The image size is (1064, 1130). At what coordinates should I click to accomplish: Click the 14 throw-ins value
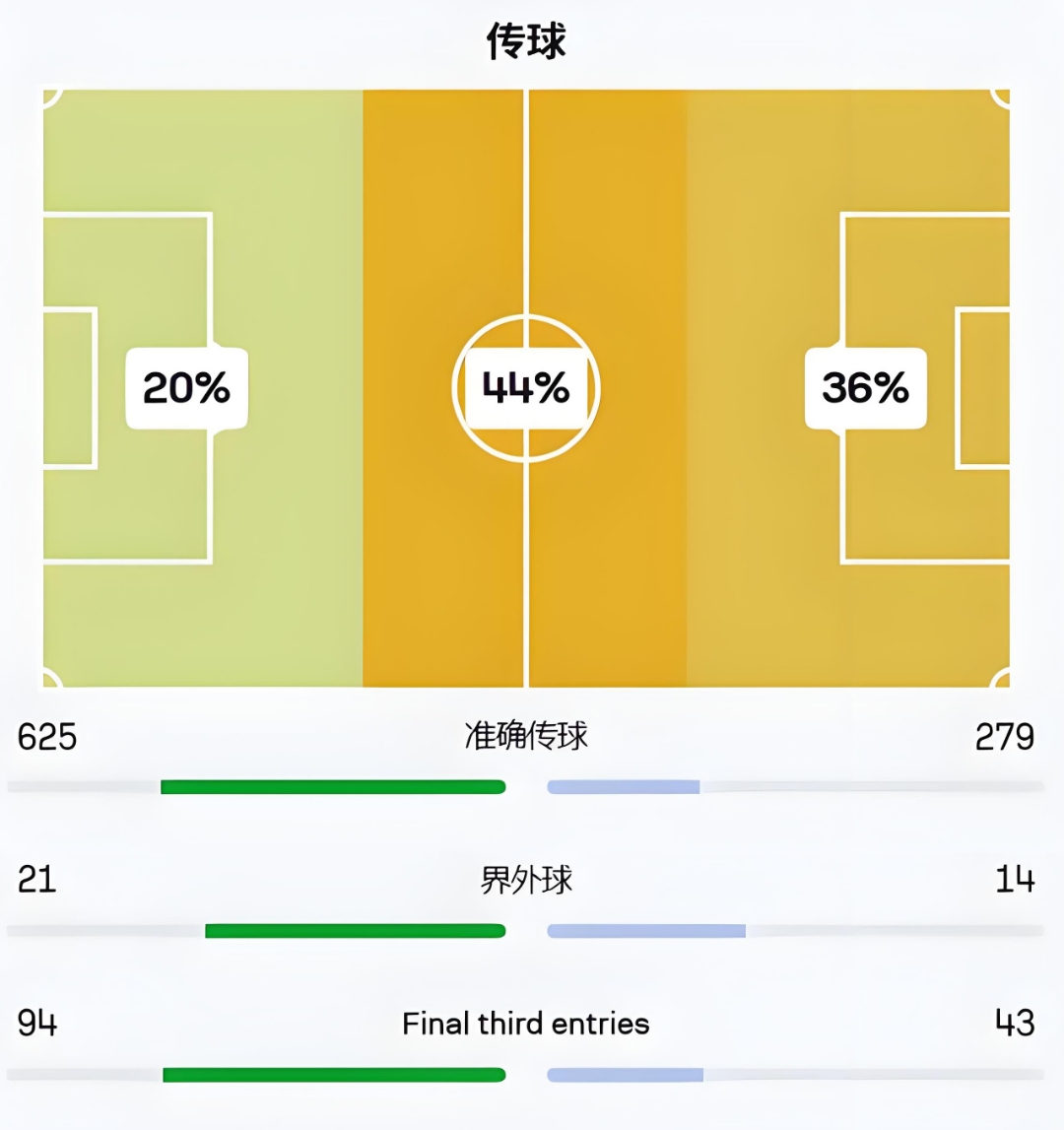[x=1015, y=880]
